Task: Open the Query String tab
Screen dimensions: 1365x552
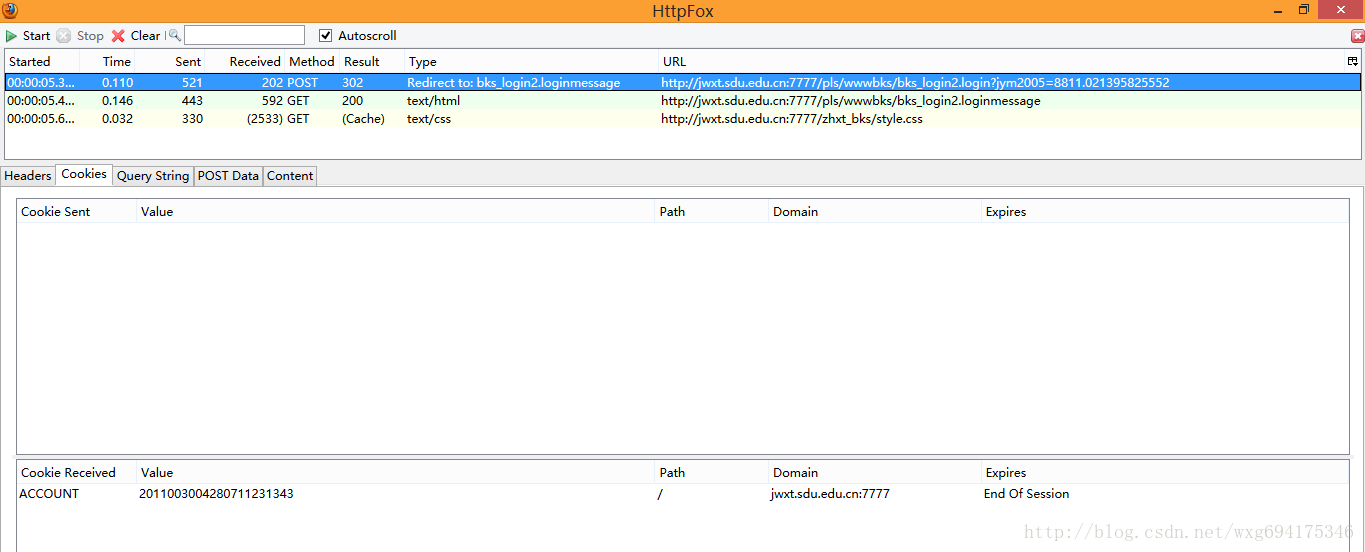Action: click(x=153, y=175)
